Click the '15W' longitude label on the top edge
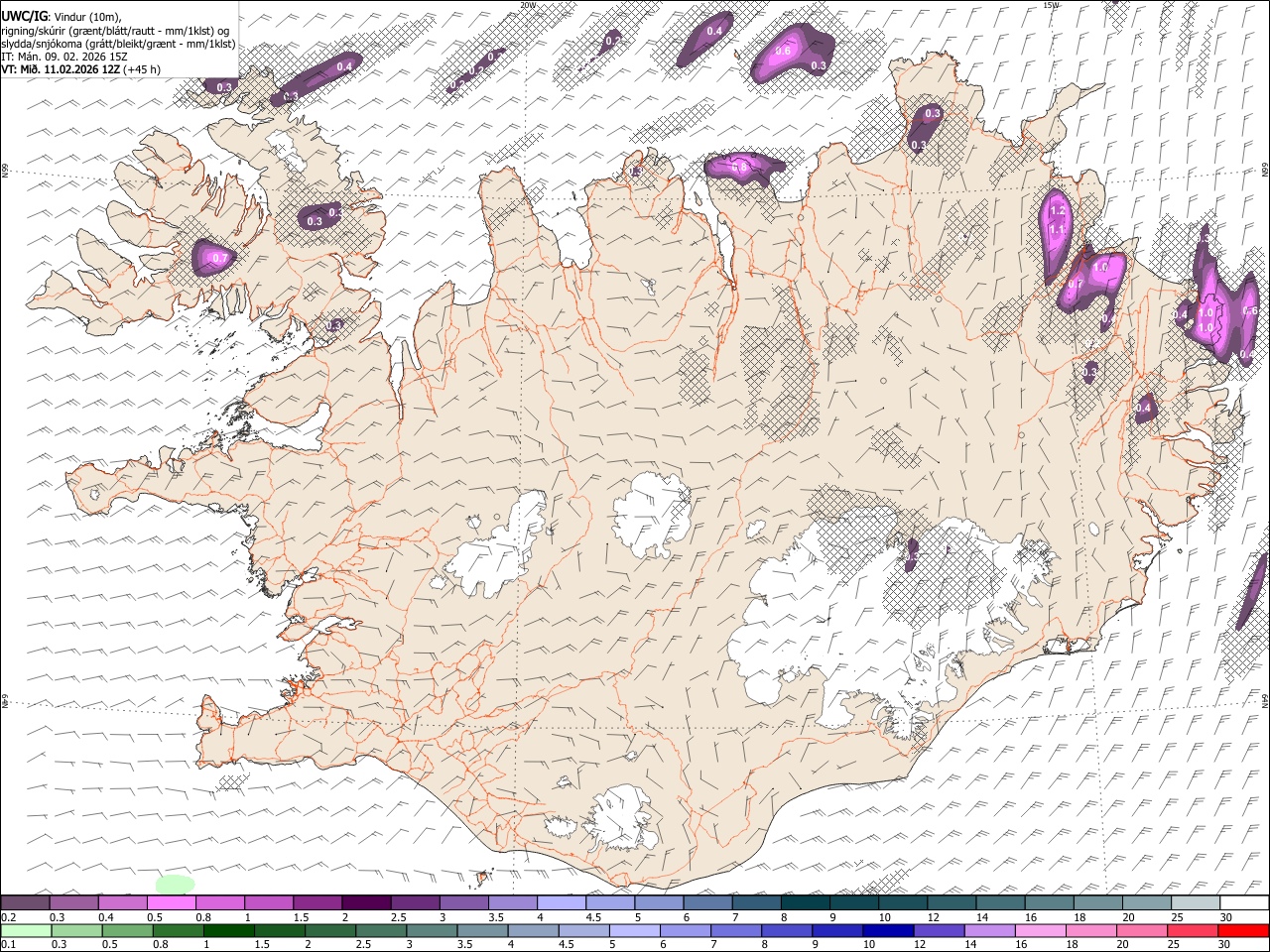 [x=1051, y=5]
